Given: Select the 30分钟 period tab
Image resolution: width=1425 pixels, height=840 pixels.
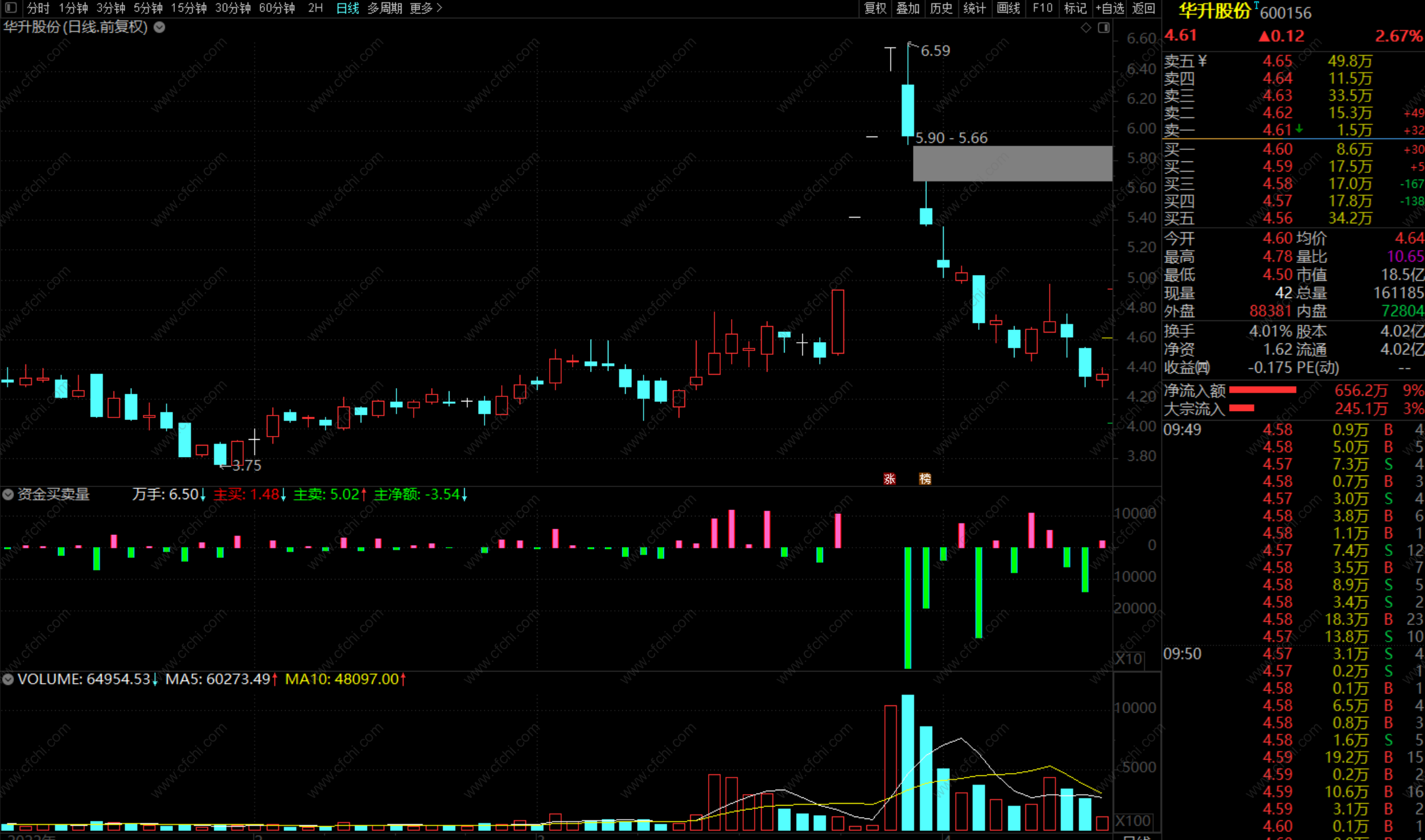Looking at the screenshot, I should click(232, 8).
